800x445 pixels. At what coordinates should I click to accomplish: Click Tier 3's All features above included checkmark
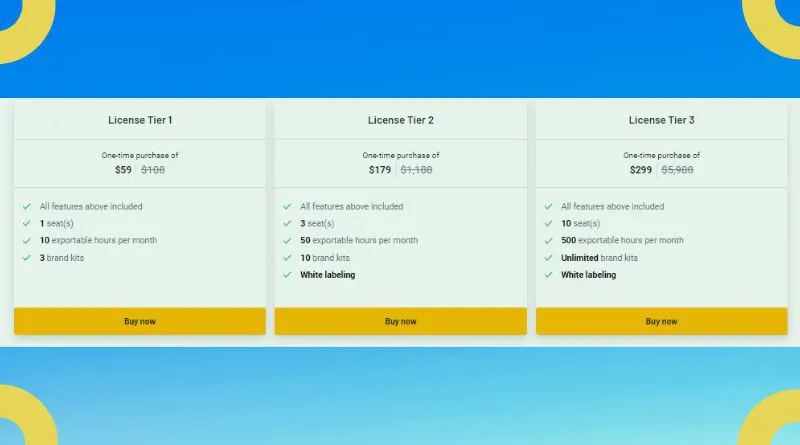[549, 207]
